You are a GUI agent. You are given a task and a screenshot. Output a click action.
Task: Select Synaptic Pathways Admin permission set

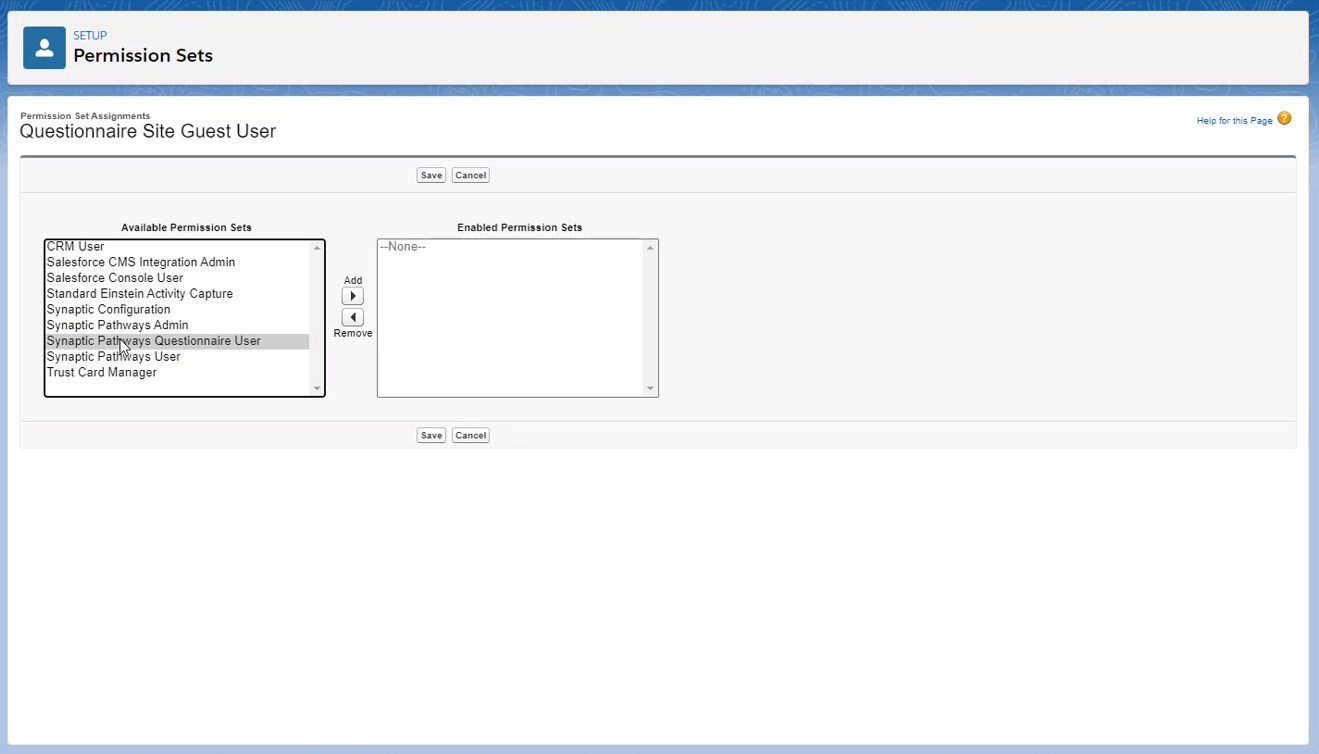point(177,325)
